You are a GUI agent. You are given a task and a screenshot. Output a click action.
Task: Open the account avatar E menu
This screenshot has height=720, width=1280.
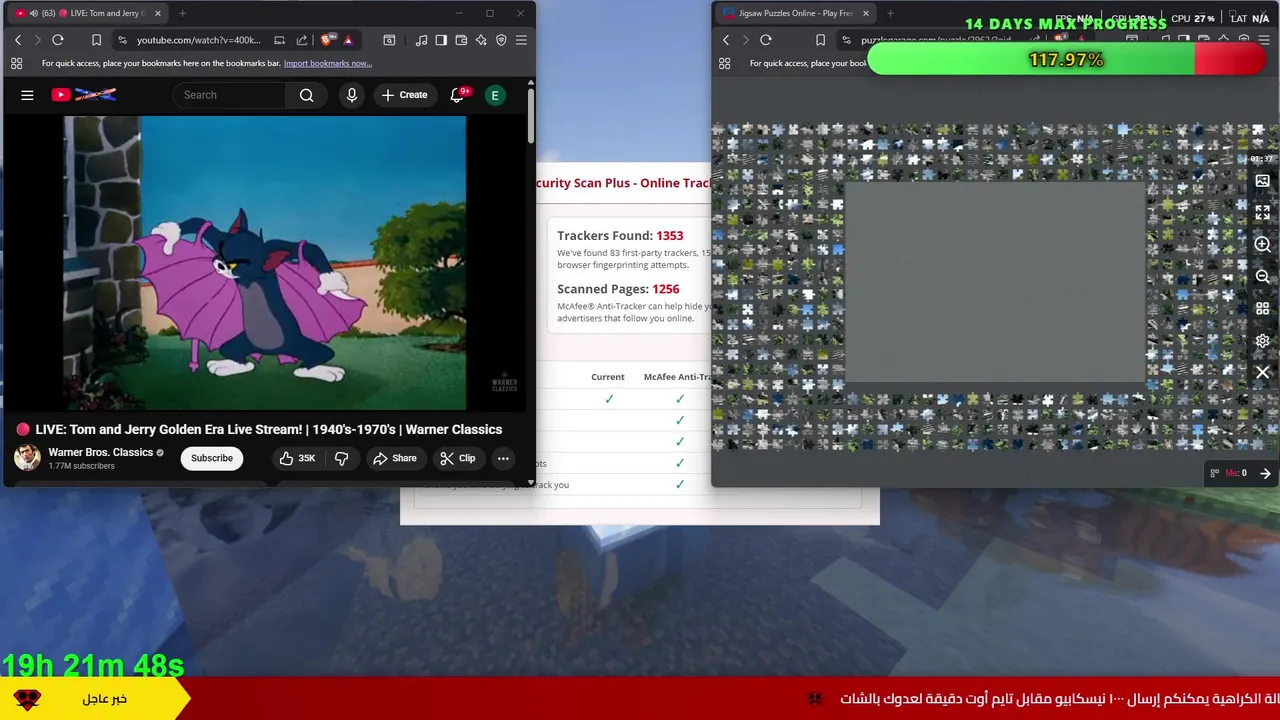click(494, 95)
